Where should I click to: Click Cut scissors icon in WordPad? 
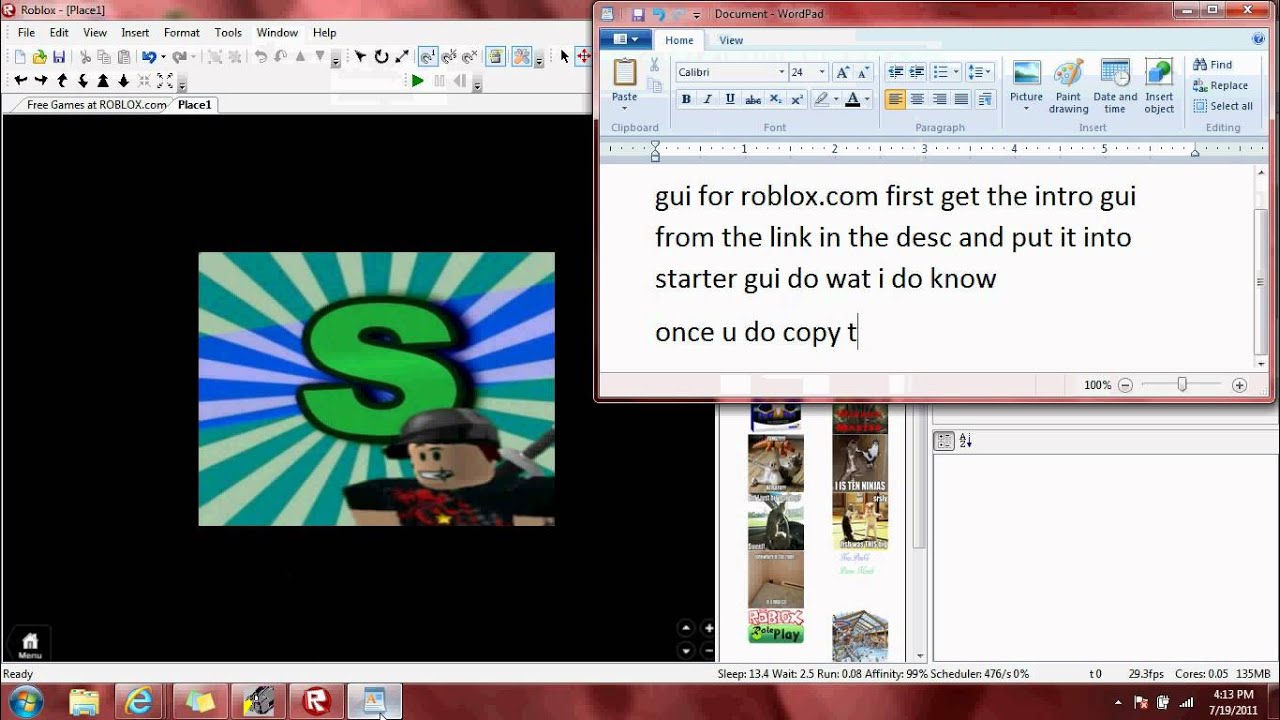pos(655,65)
